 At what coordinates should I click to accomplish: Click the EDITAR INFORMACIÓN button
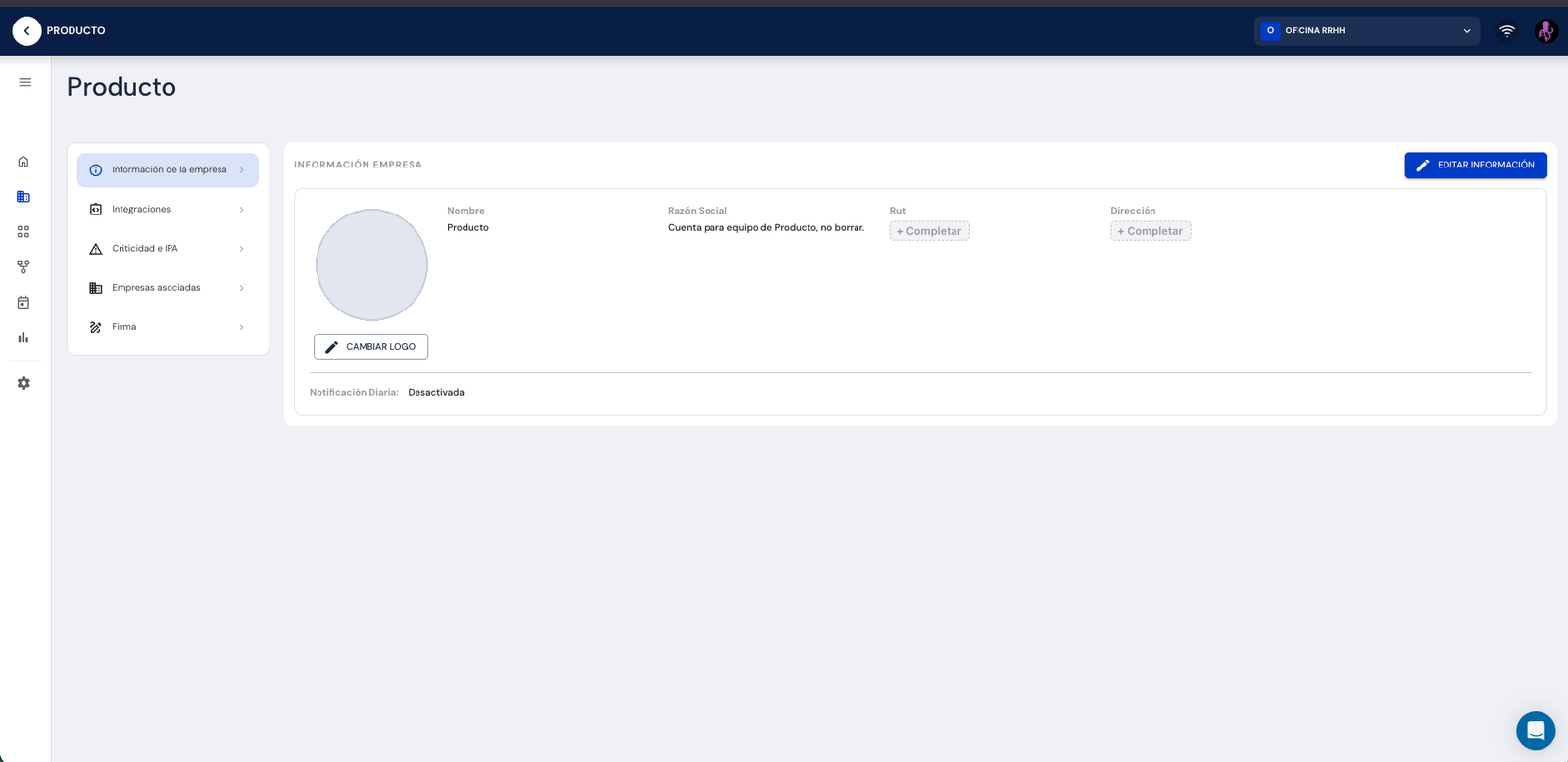click(1476, 166)
